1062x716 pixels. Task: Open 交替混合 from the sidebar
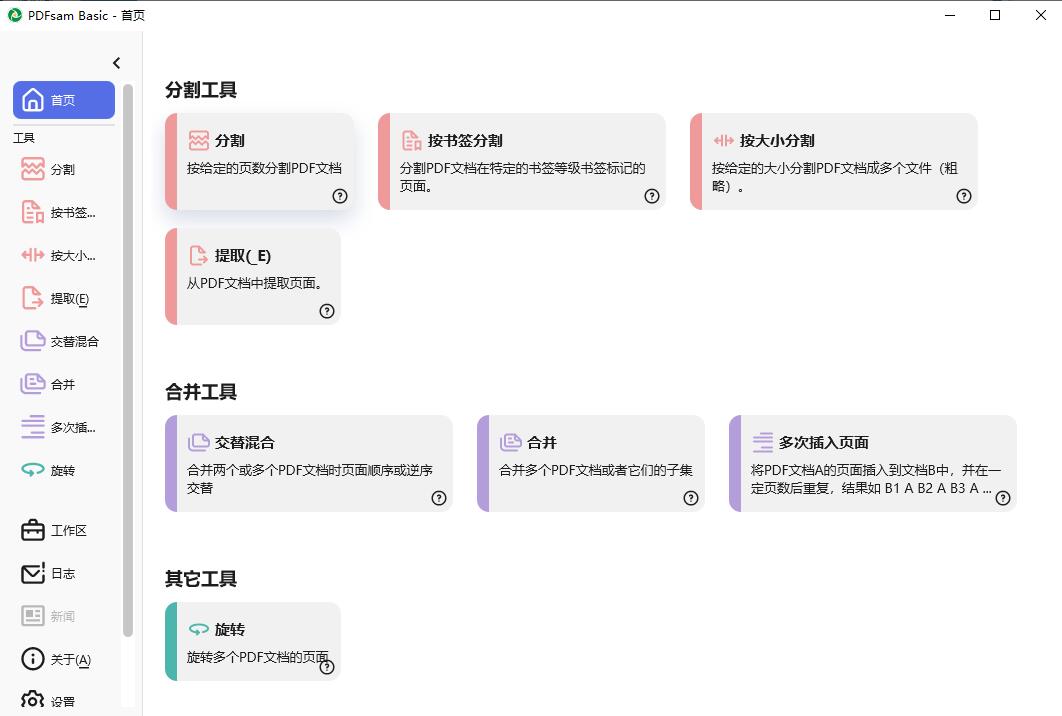(33, 341)
